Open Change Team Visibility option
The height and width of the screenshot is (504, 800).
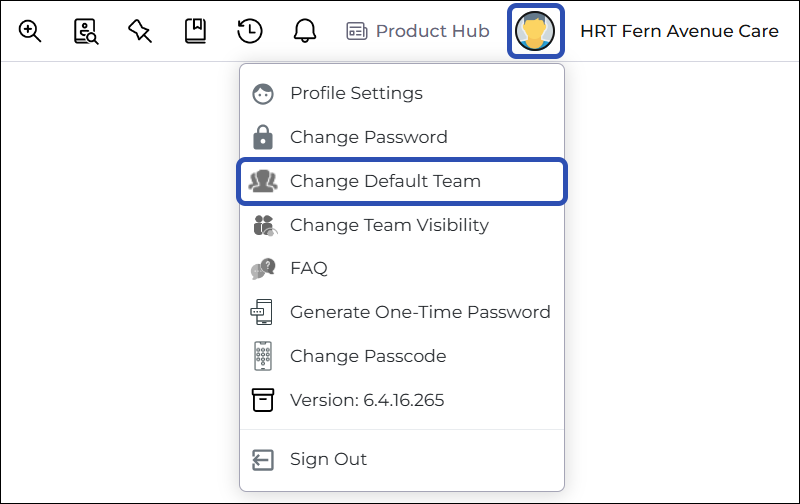point(402,225)
